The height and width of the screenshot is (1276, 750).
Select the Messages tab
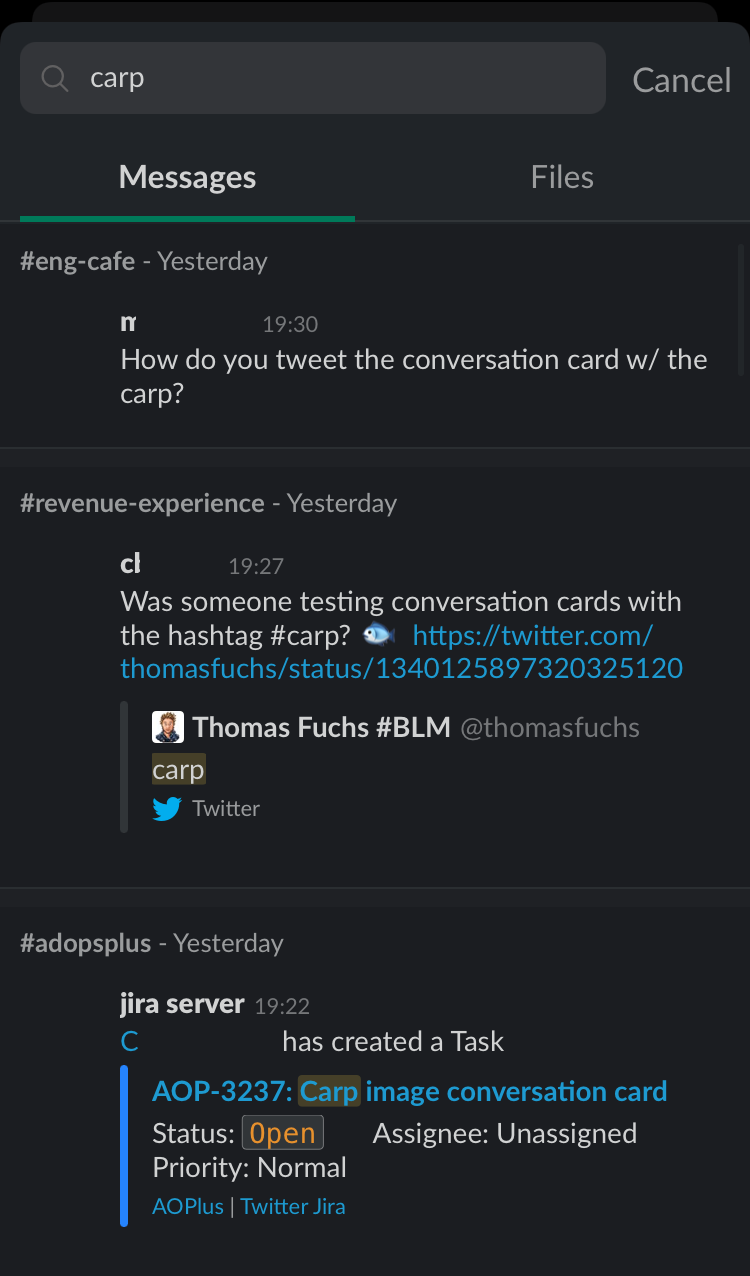click(187, 178)
